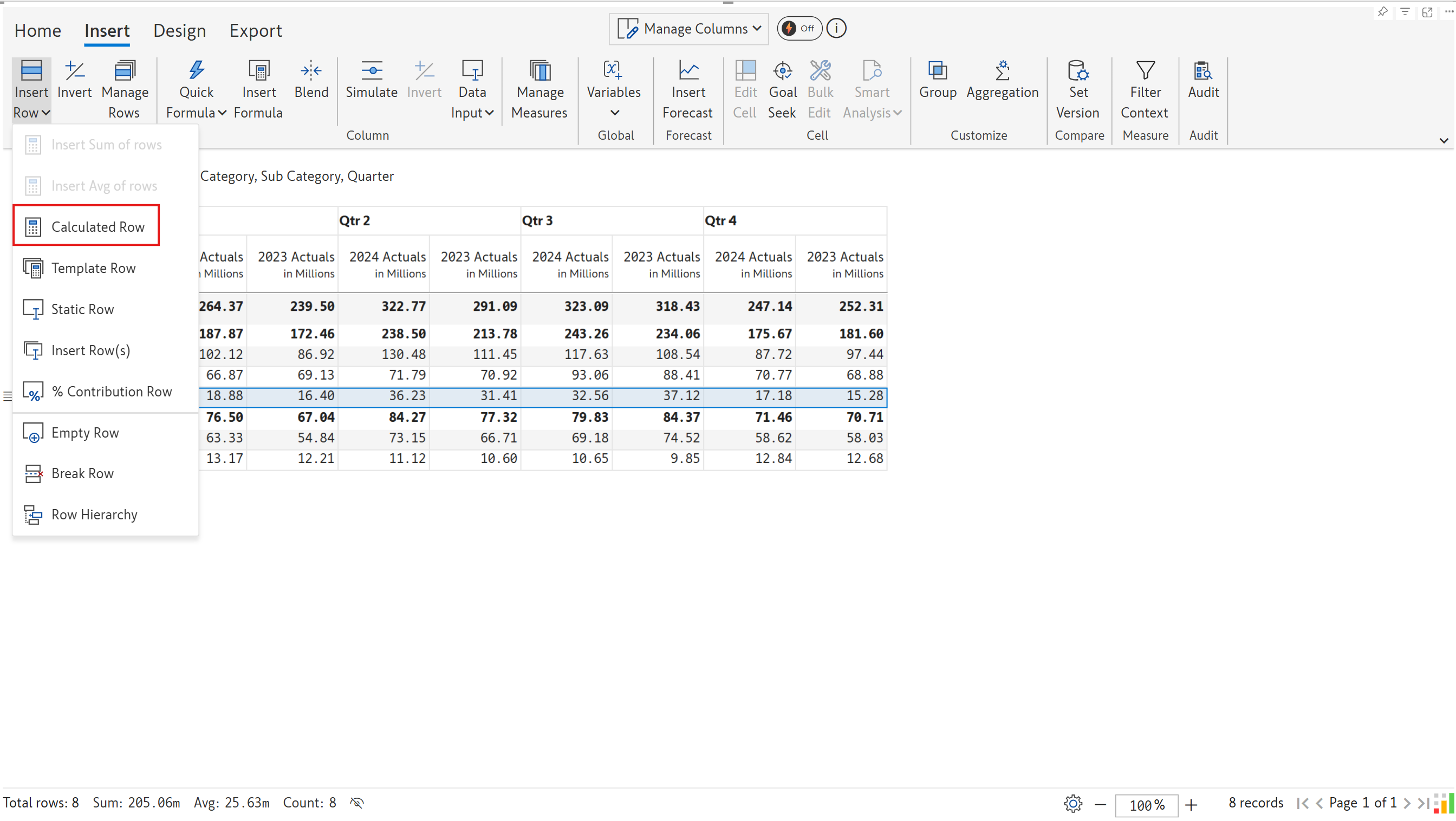Toggle the hidden eye icon in status bar
Viewport: 1456px width, 821px height.
356,803
